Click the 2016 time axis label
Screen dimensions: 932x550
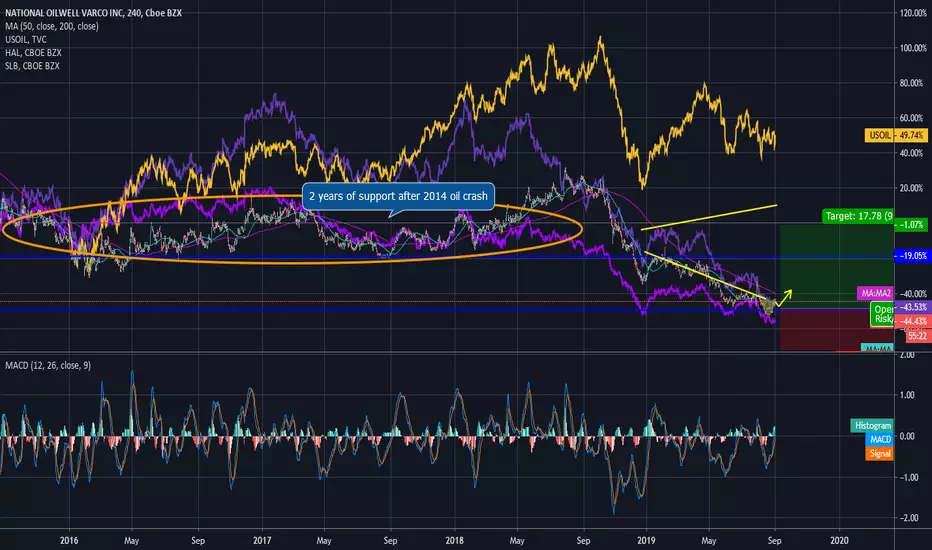(x=69, y=540)
